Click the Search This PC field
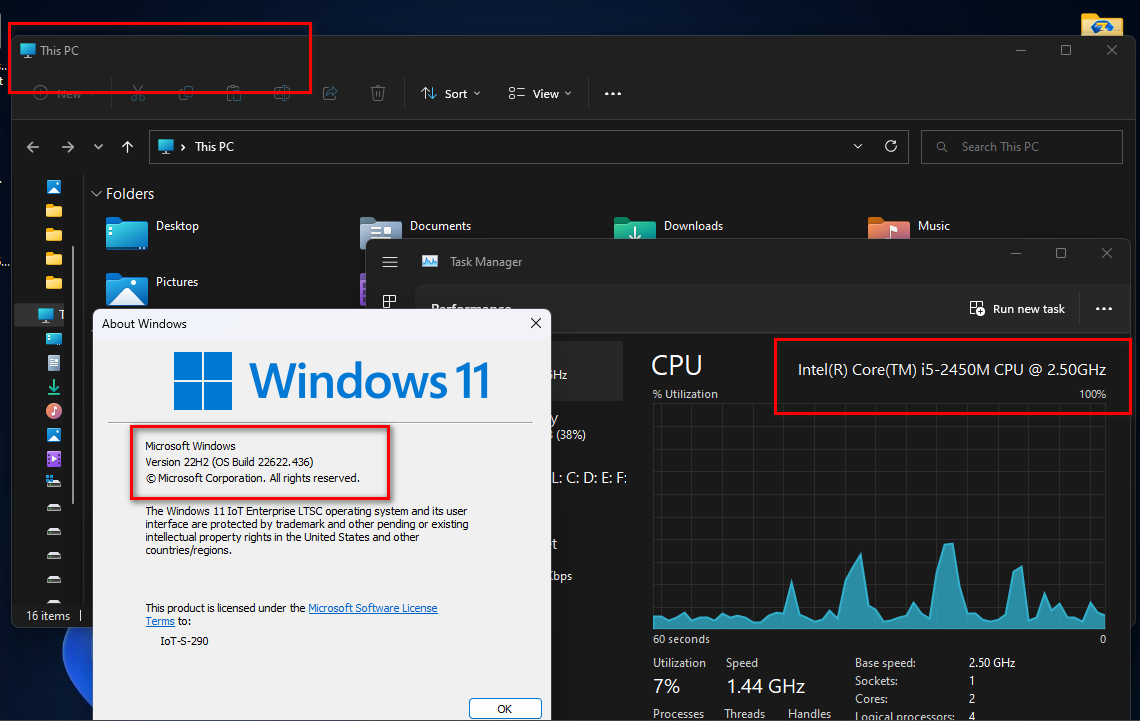This screenshot has height=721, width=1140. [x=1021, y=147]
